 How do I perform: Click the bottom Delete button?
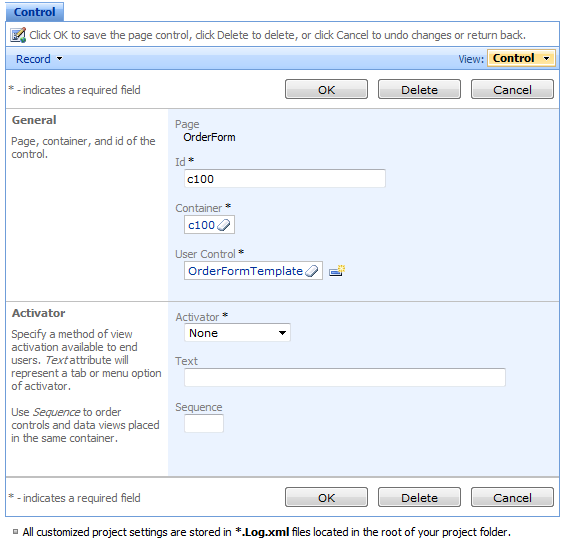coord(419,498)
